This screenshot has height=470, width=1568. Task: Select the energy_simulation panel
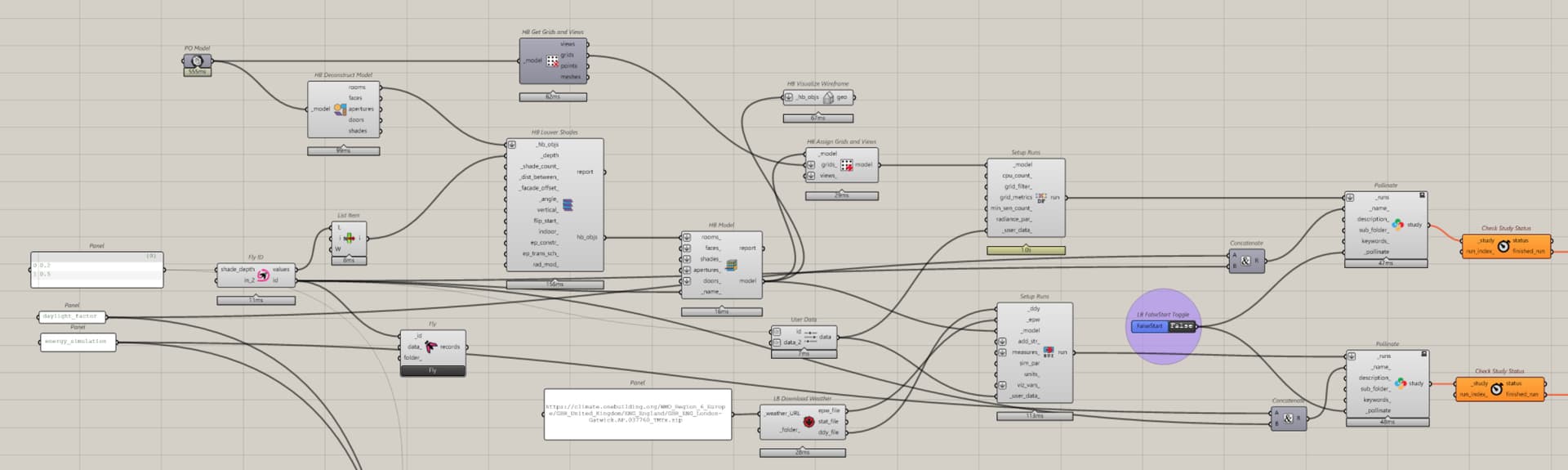pos(78,342)
